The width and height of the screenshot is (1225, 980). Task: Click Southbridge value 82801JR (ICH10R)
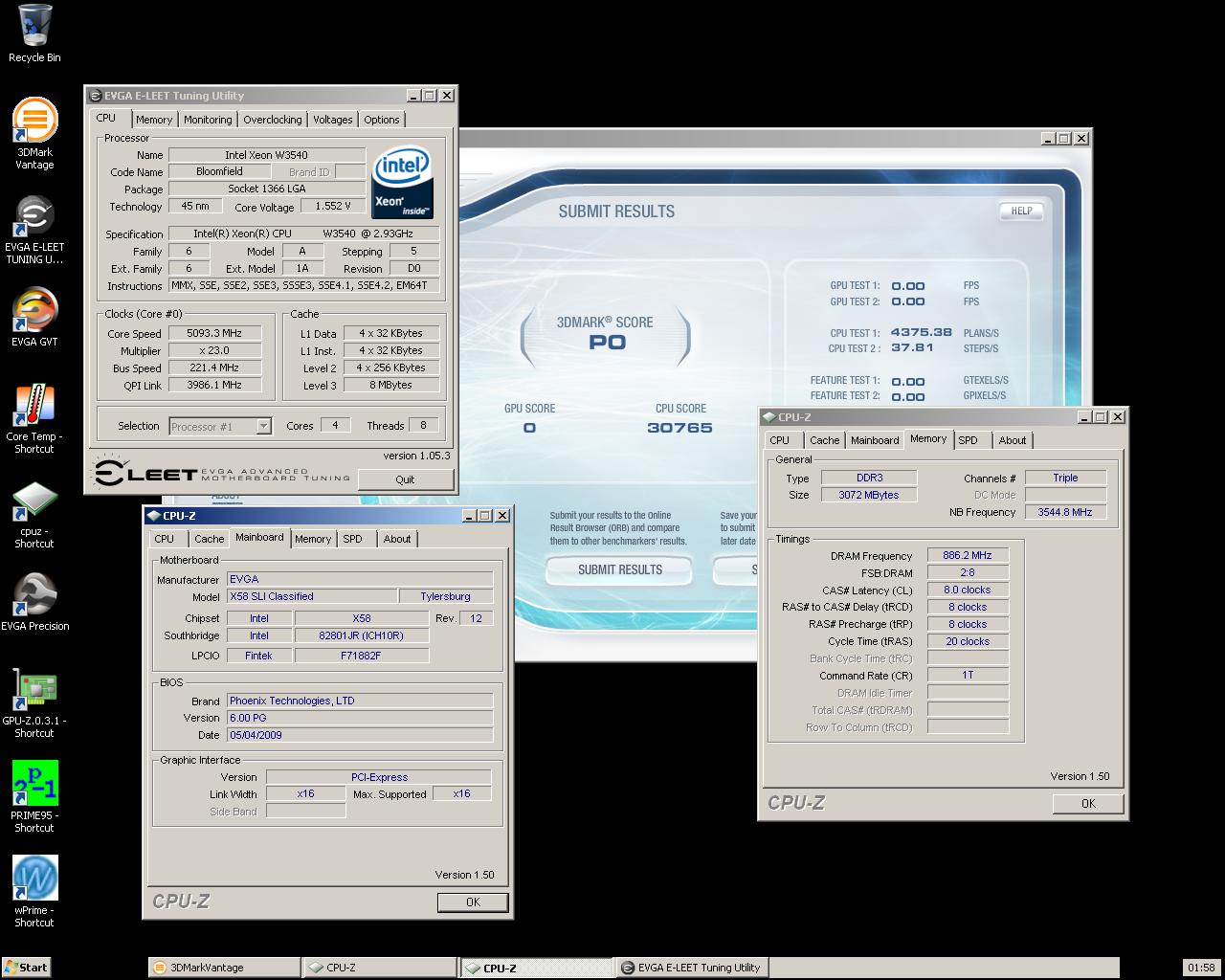click(x=362, y=635)
